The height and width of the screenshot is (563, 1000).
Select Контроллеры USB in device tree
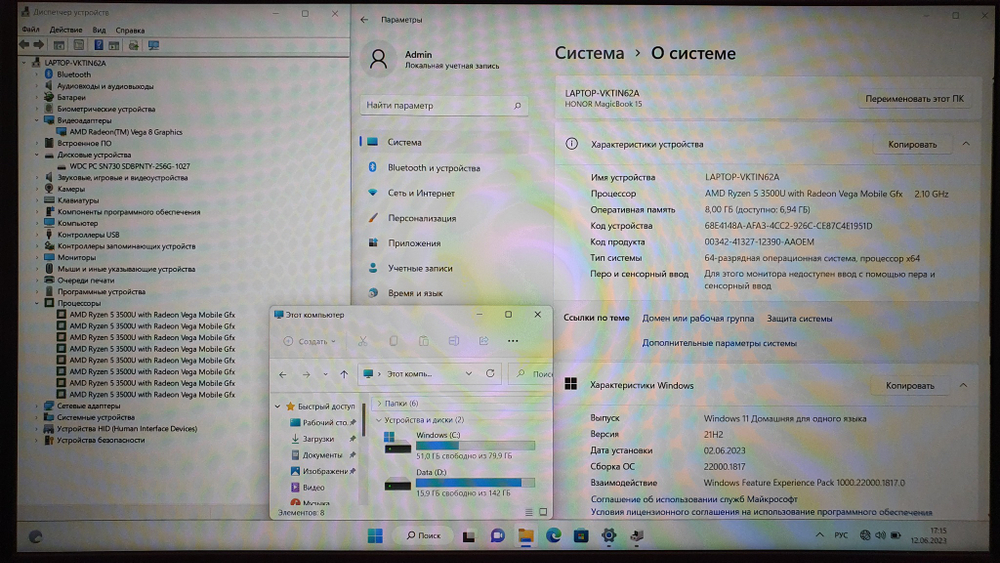tap(88, 235)
